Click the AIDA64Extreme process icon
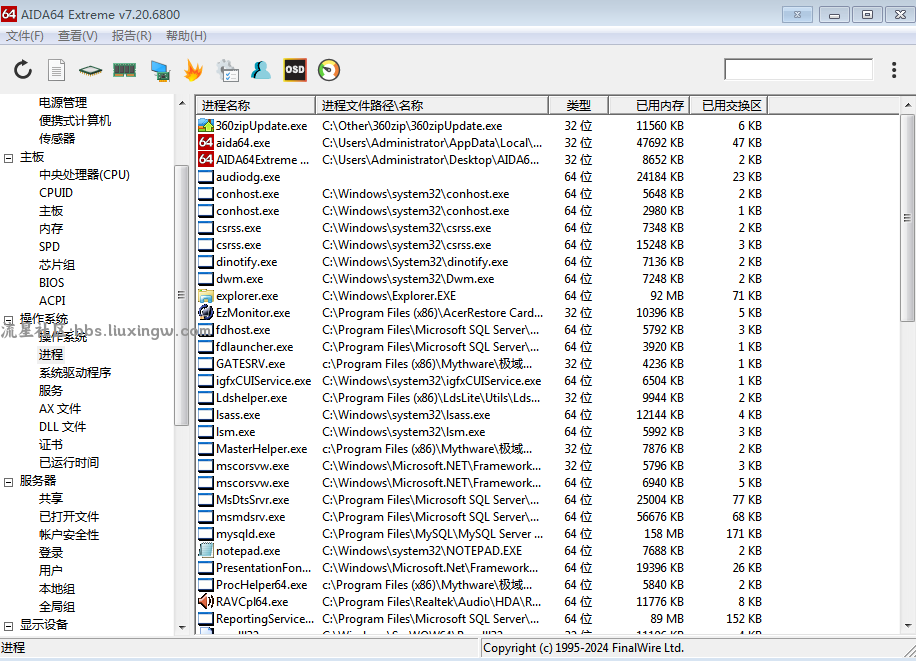Image resolution: width=916 pixels, height=661 pixels. click(206, 160)
